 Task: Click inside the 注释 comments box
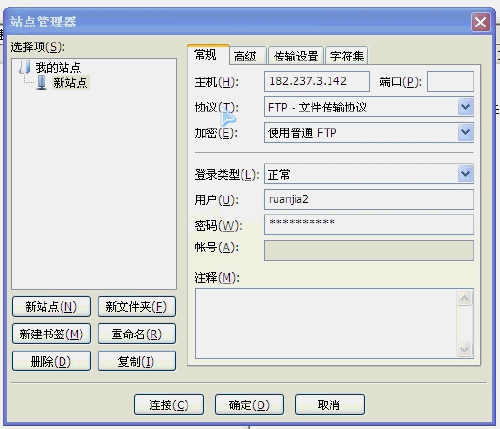click(x=326, y=323)
